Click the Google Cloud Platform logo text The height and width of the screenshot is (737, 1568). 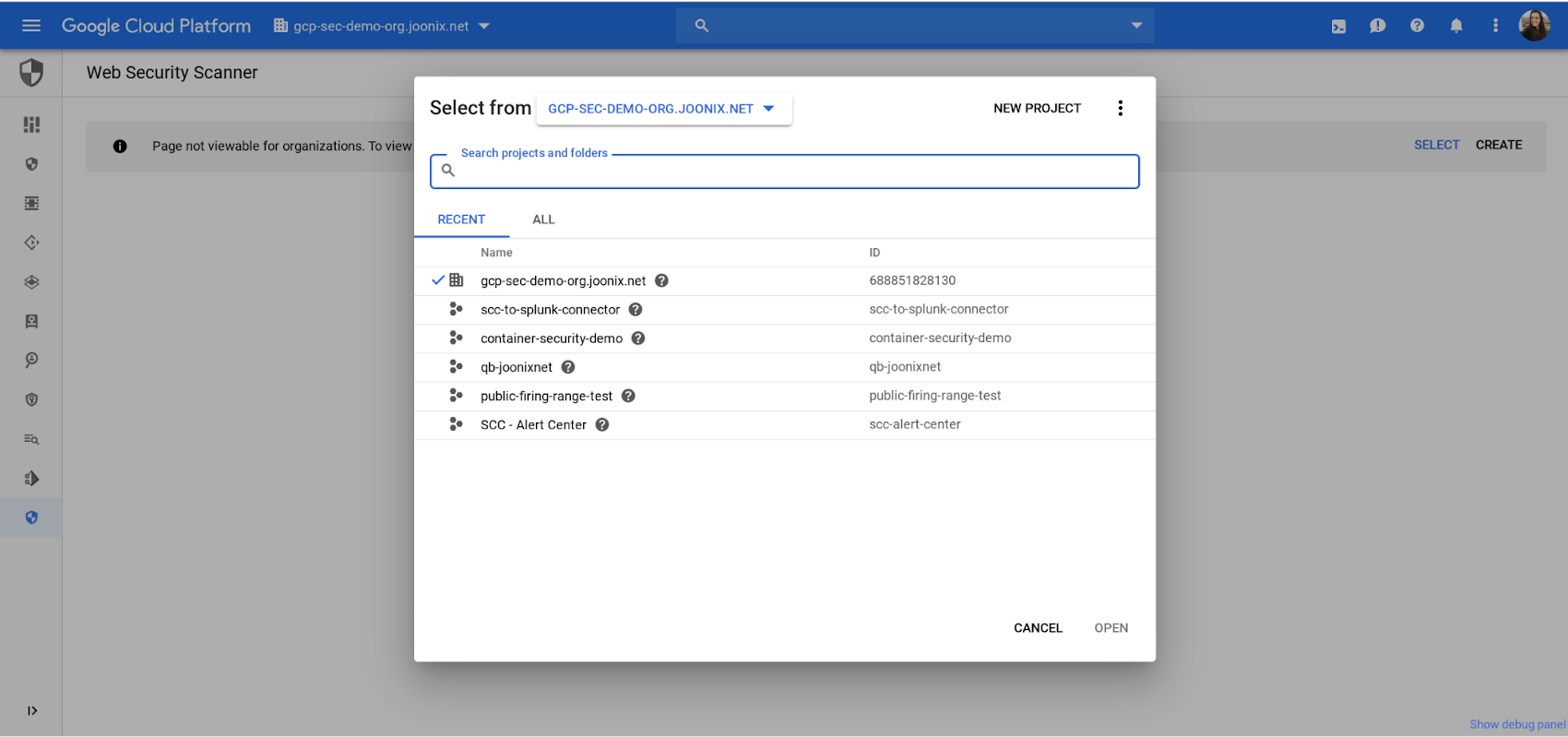(x=156, y=26)
